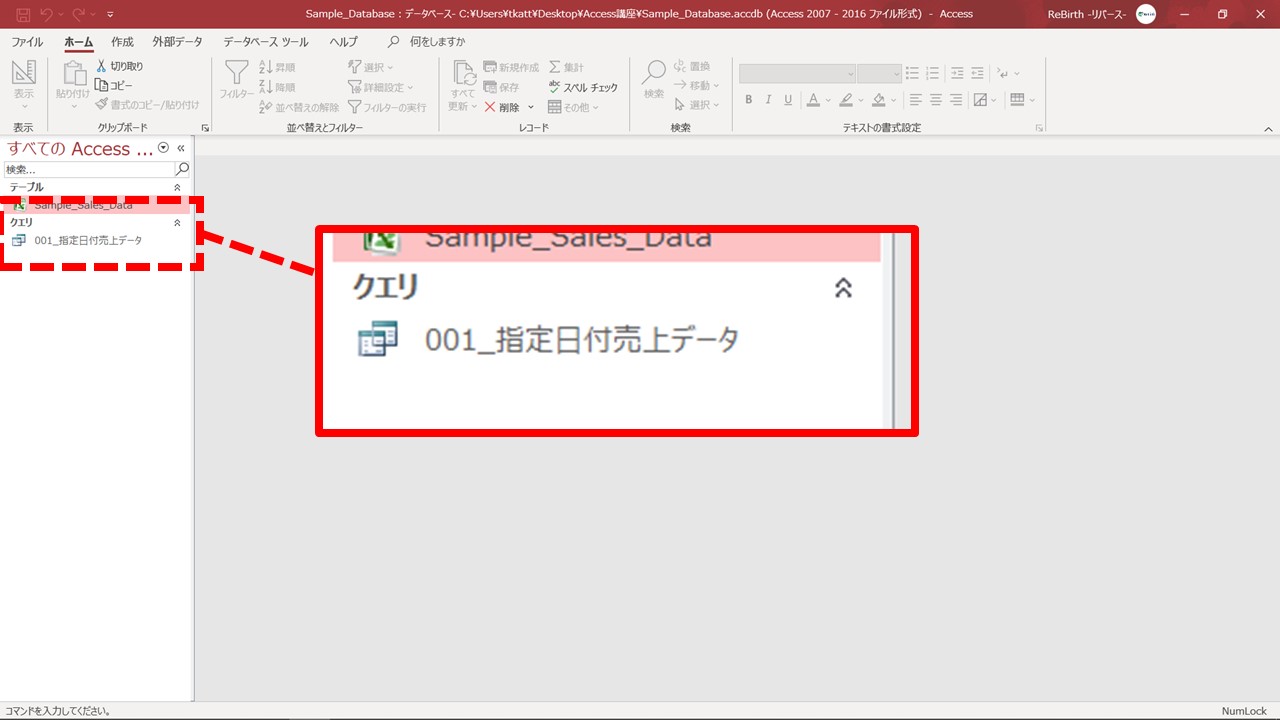Switch to the 外部データ tab
1280x720 pixels.
(x=177, y=42)
